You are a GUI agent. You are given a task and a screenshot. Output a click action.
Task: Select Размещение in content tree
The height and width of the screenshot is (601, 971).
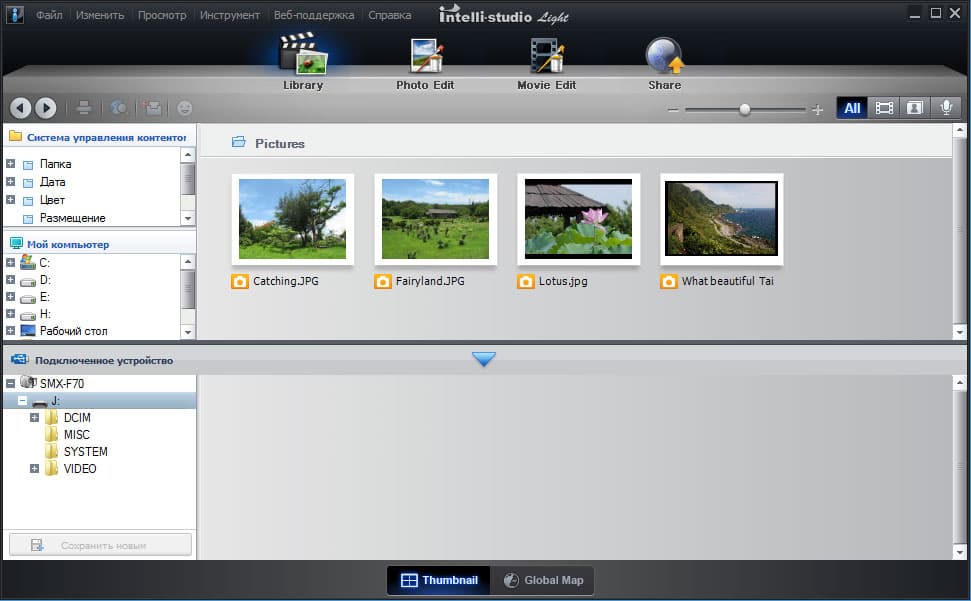(x=72, y=218)
